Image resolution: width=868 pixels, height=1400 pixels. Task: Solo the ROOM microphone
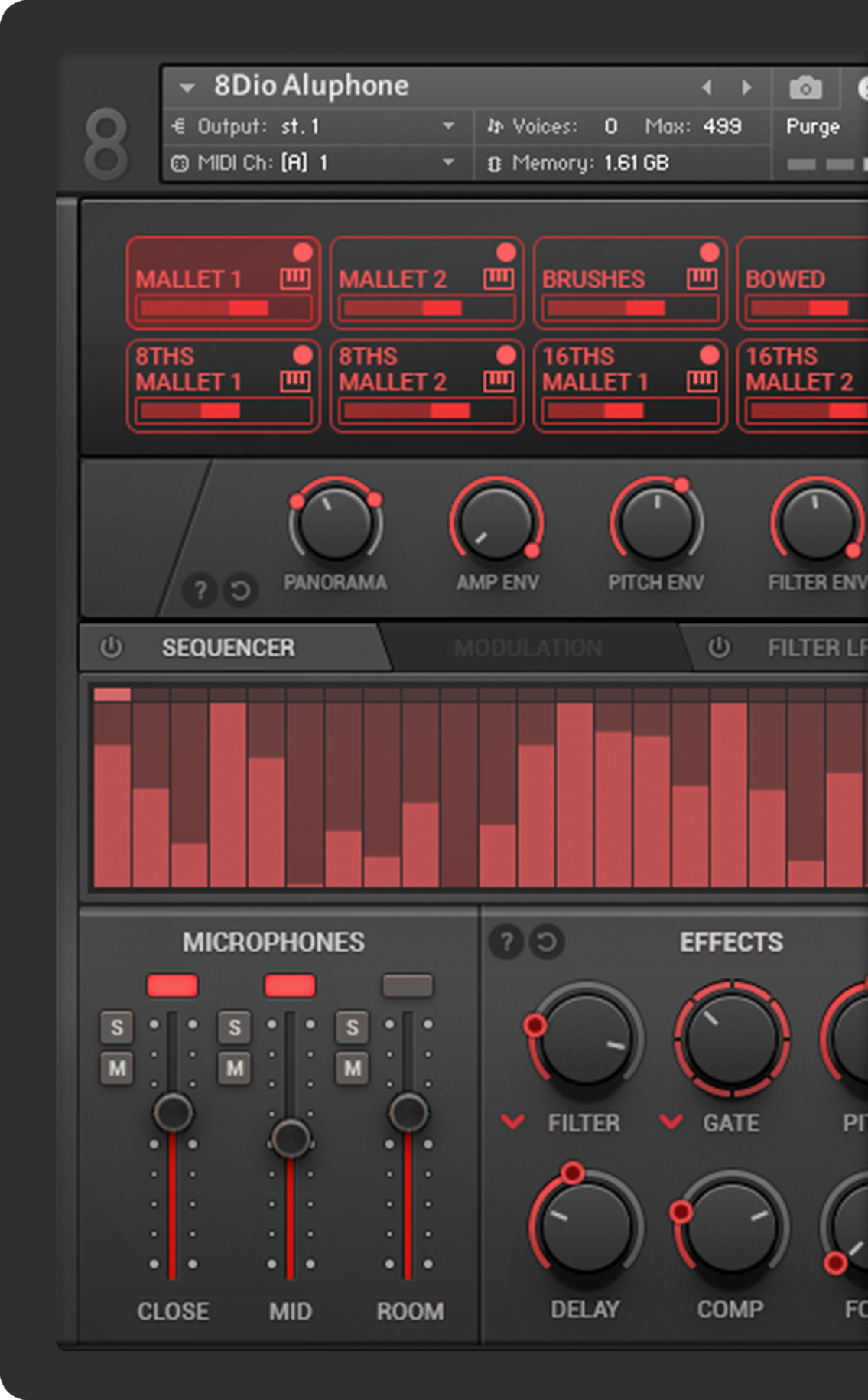point(353,1027)
